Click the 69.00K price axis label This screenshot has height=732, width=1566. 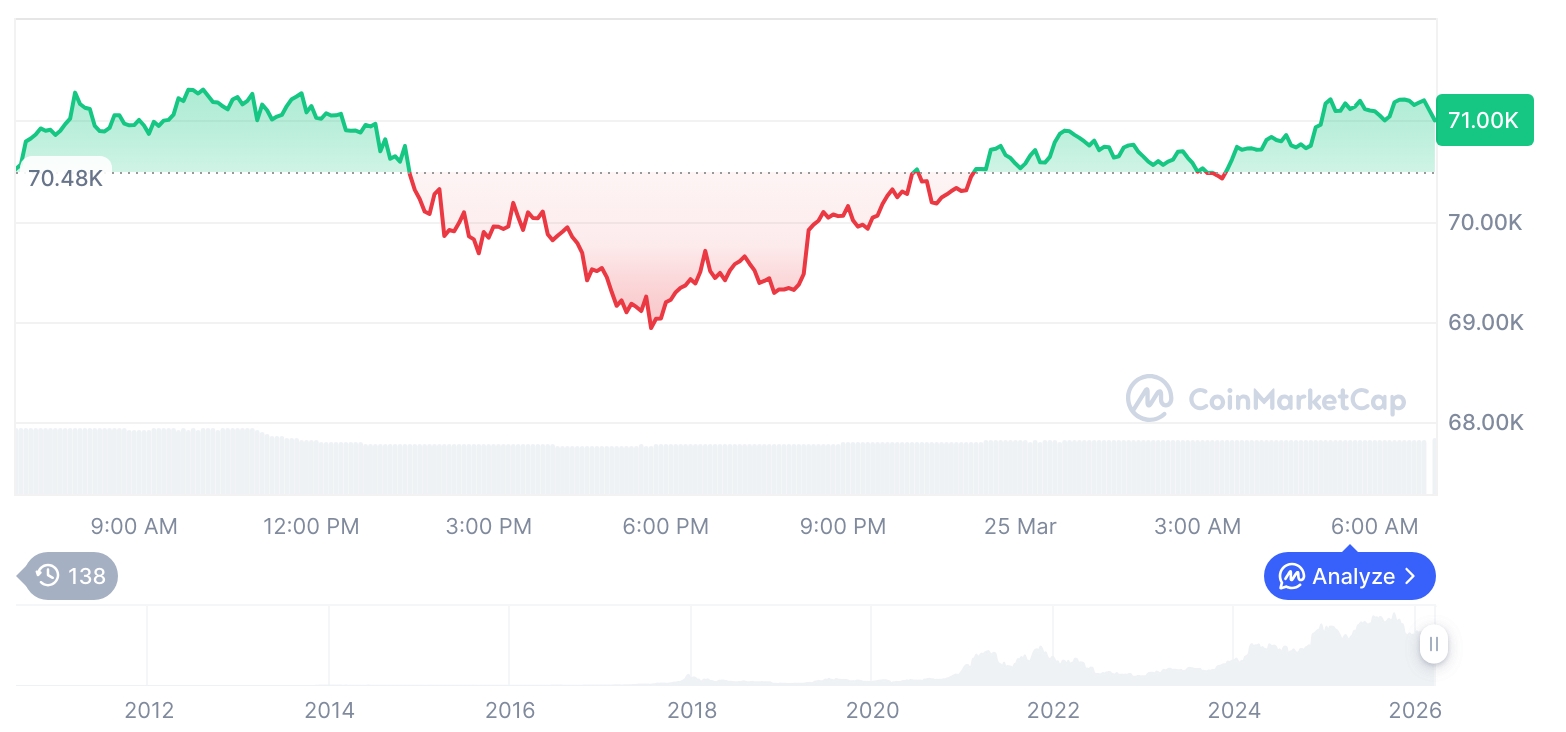[x=1485, y=322]
